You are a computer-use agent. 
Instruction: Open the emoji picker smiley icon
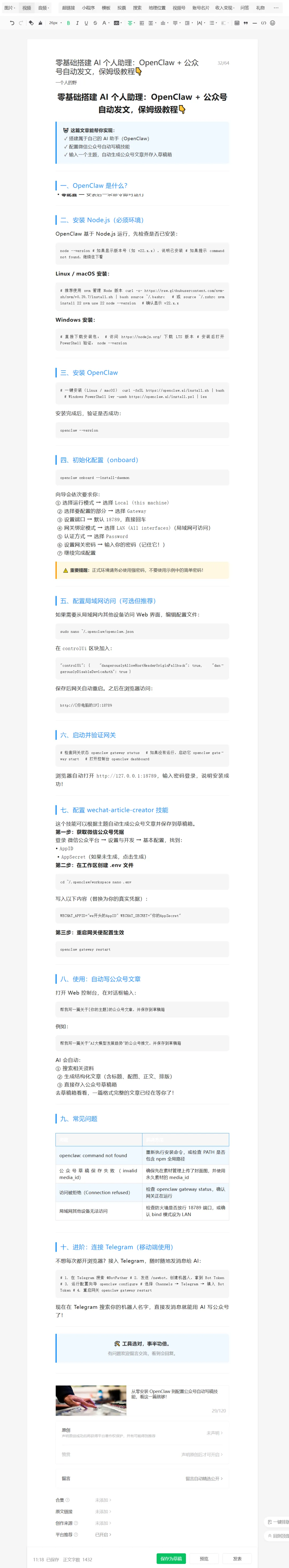[273, 23]
